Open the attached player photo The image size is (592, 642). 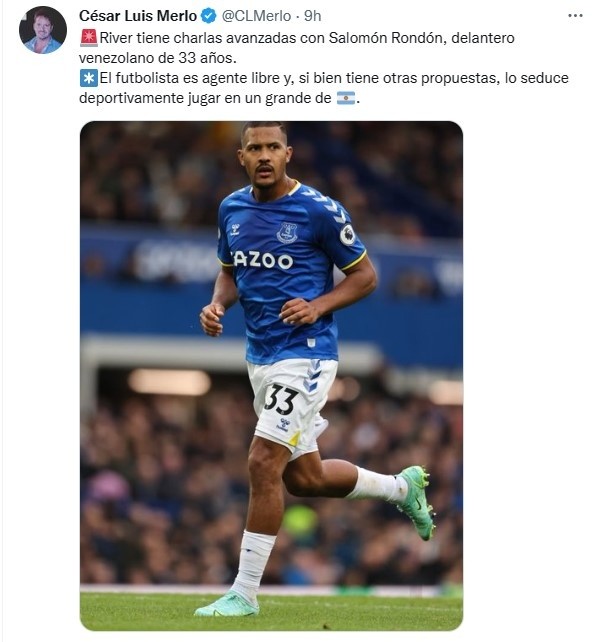tap(271, 375)
